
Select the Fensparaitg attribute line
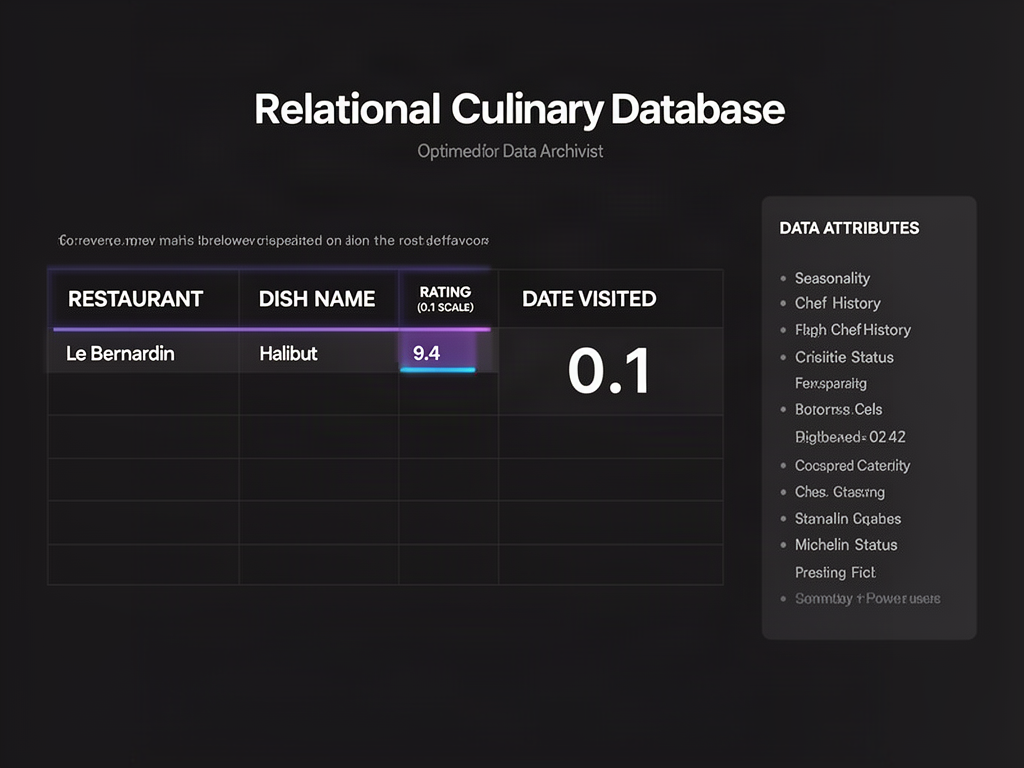click(x=831, y=383)
